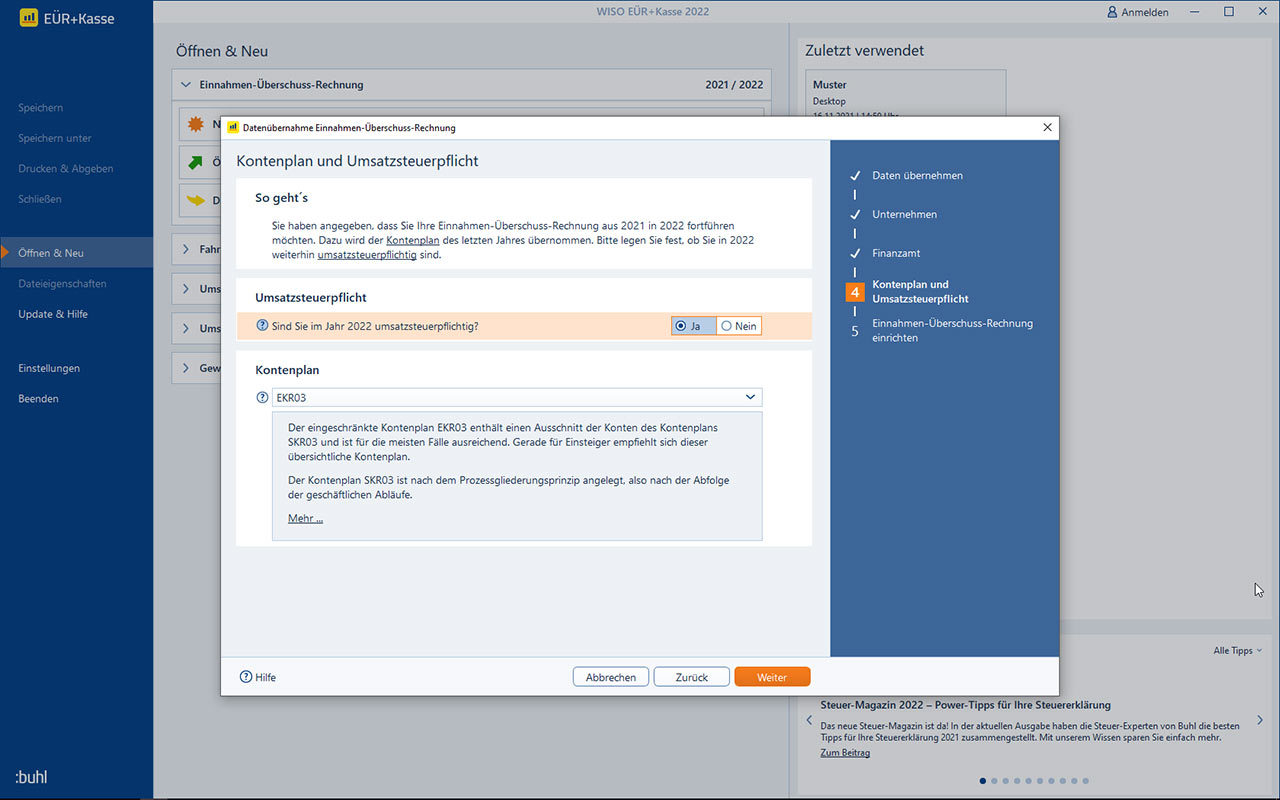
Task: Go to step Daten übernehmen in wizard
Action: (x=917, y=175)
